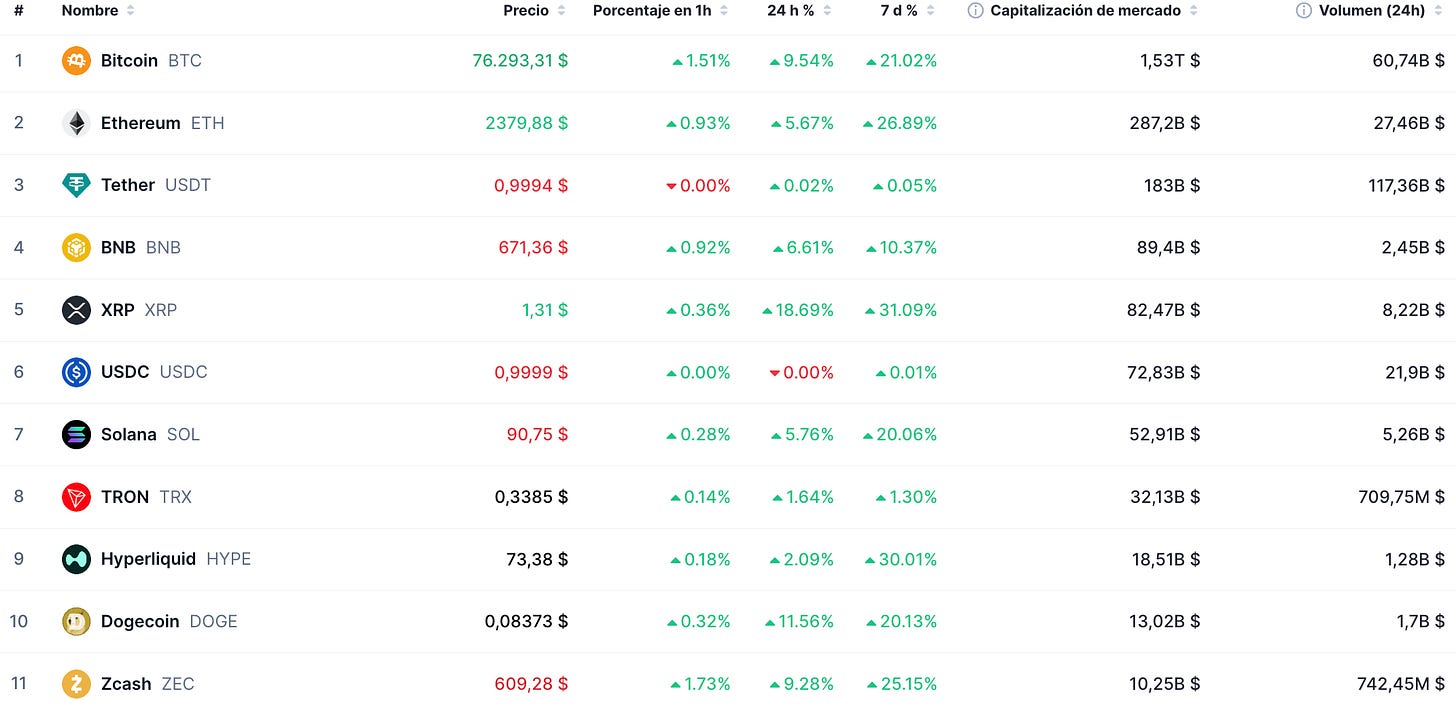Click the XRP black logo icon
1456x704 pixels.
point(76,310)
